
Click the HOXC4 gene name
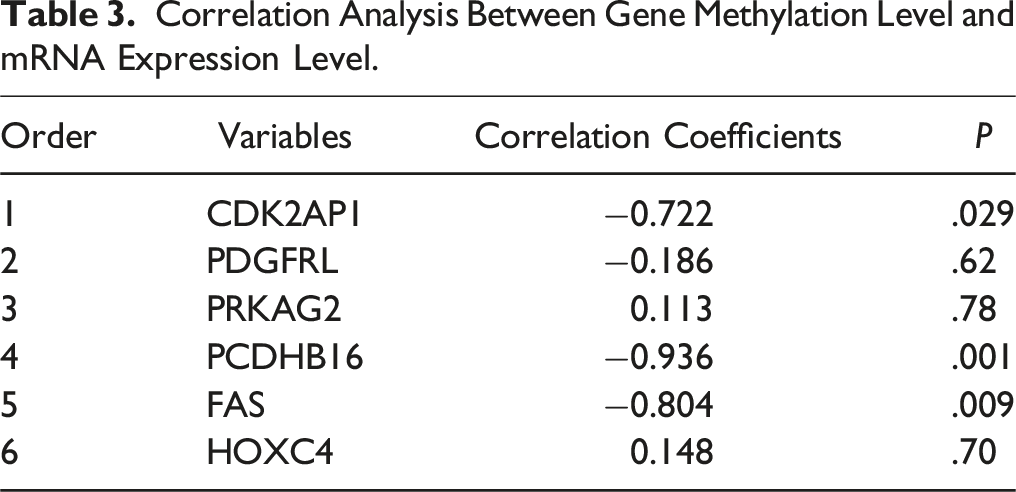click(271, 452)
